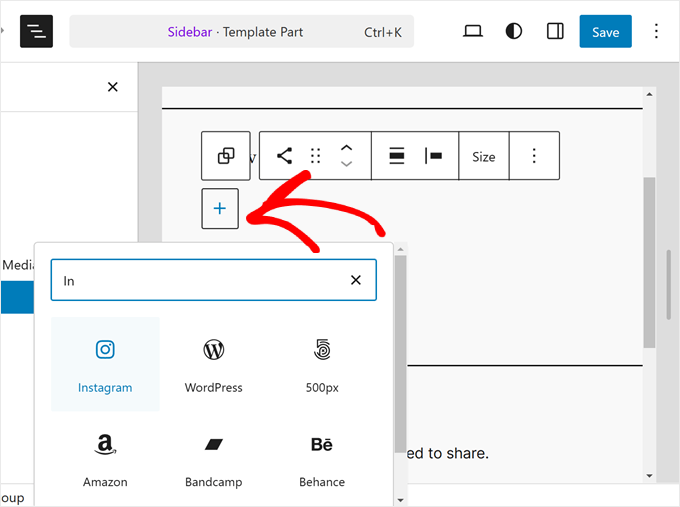Select the parent block icon

click(x=226, y=156)
